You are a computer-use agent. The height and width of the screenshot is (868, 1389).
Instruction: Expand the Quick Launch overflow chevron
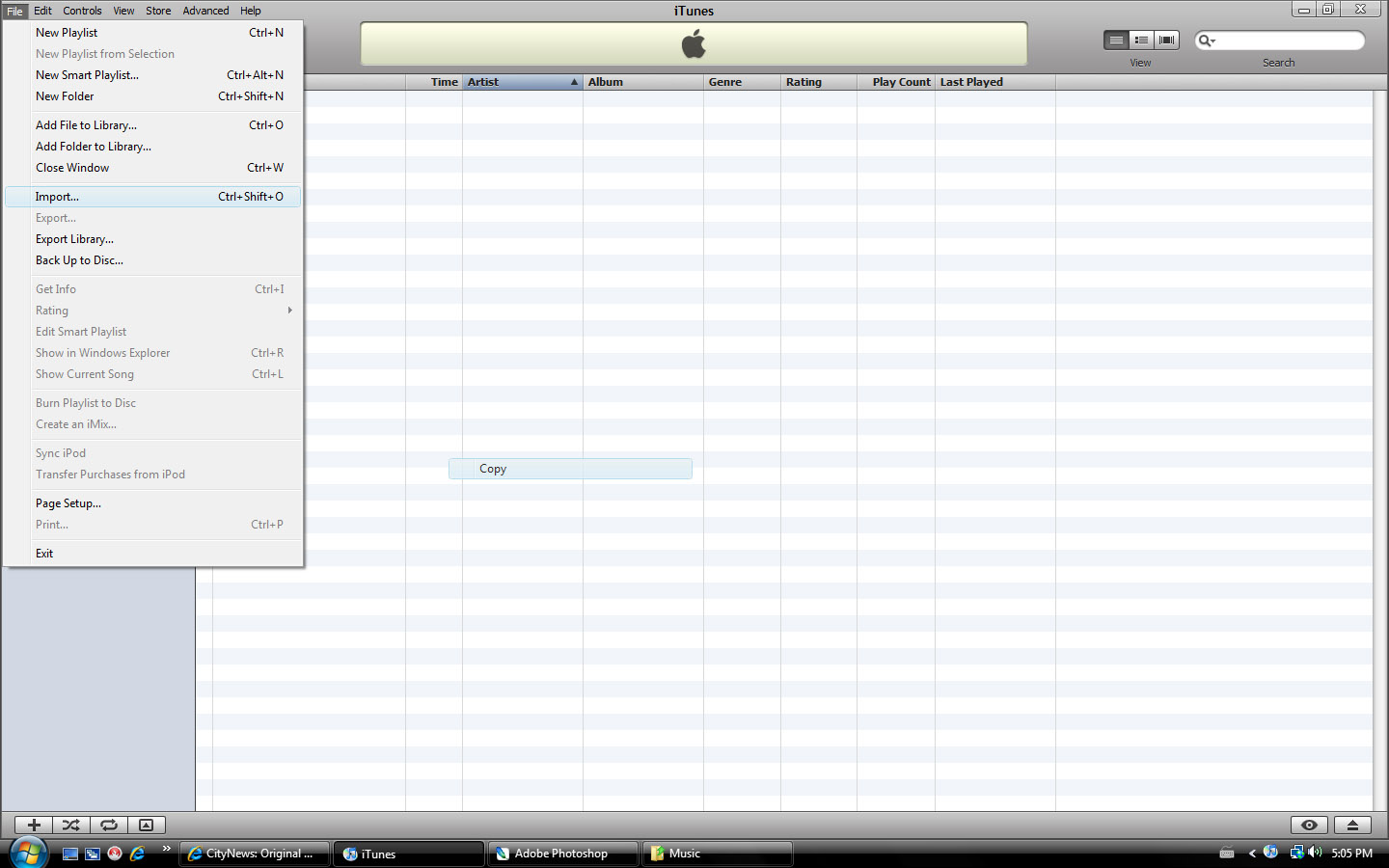(166, 849)
